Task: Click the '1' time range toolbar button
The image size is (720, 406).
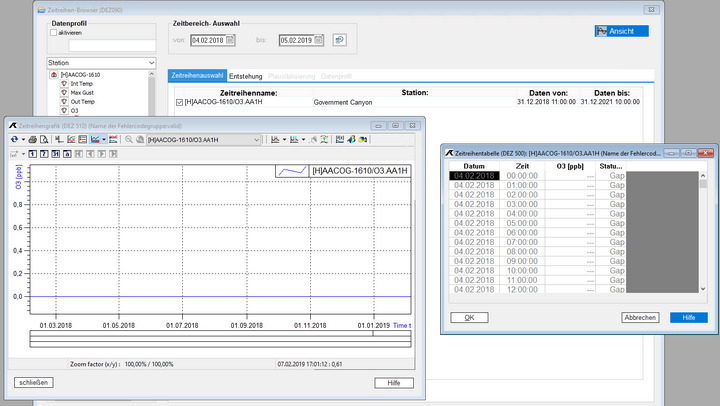Action: (x=32, y=154)
